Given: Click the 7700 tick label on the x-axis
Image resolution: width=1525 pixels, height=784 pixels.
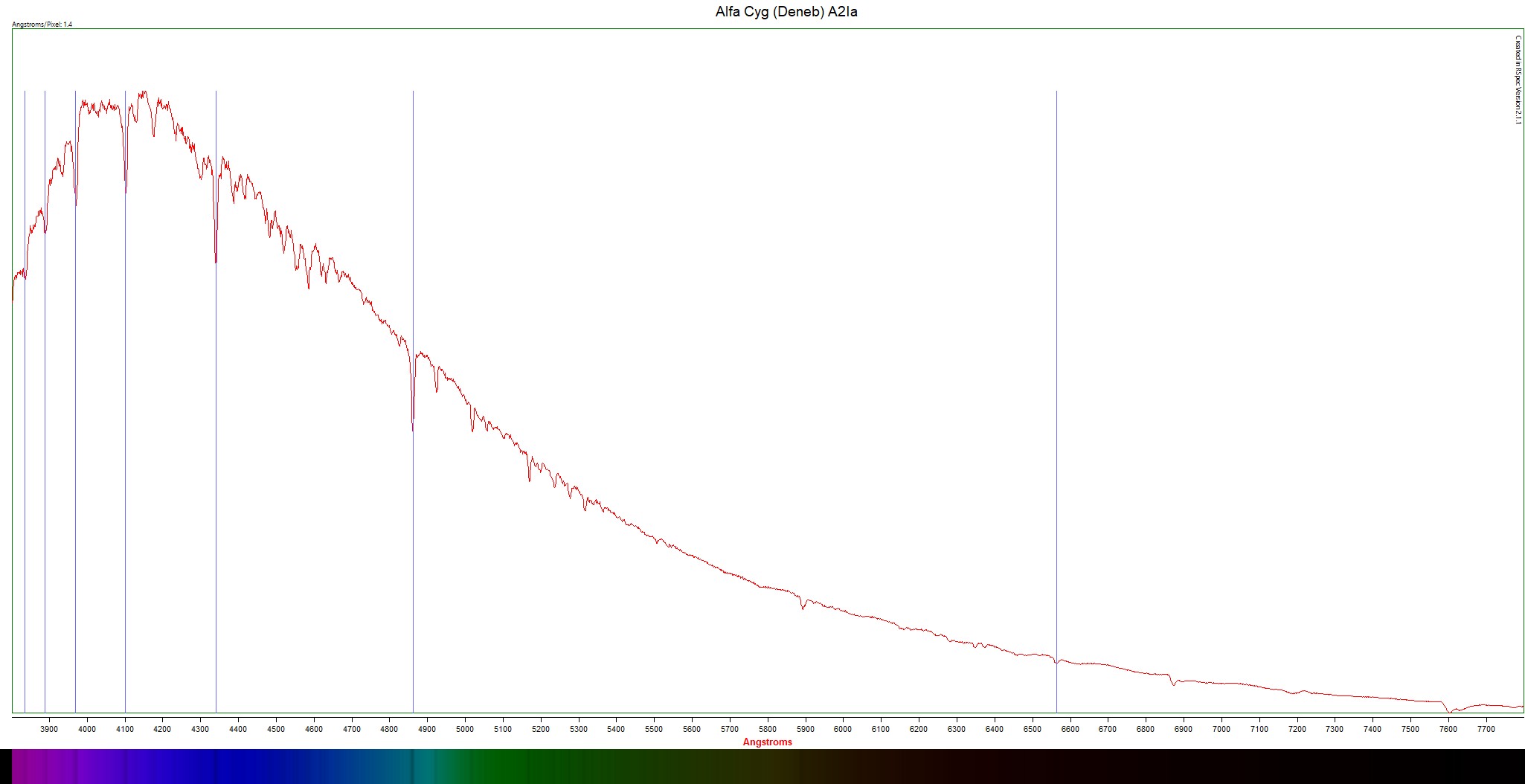Looking at the screenshot, I should coord(1486,729).
